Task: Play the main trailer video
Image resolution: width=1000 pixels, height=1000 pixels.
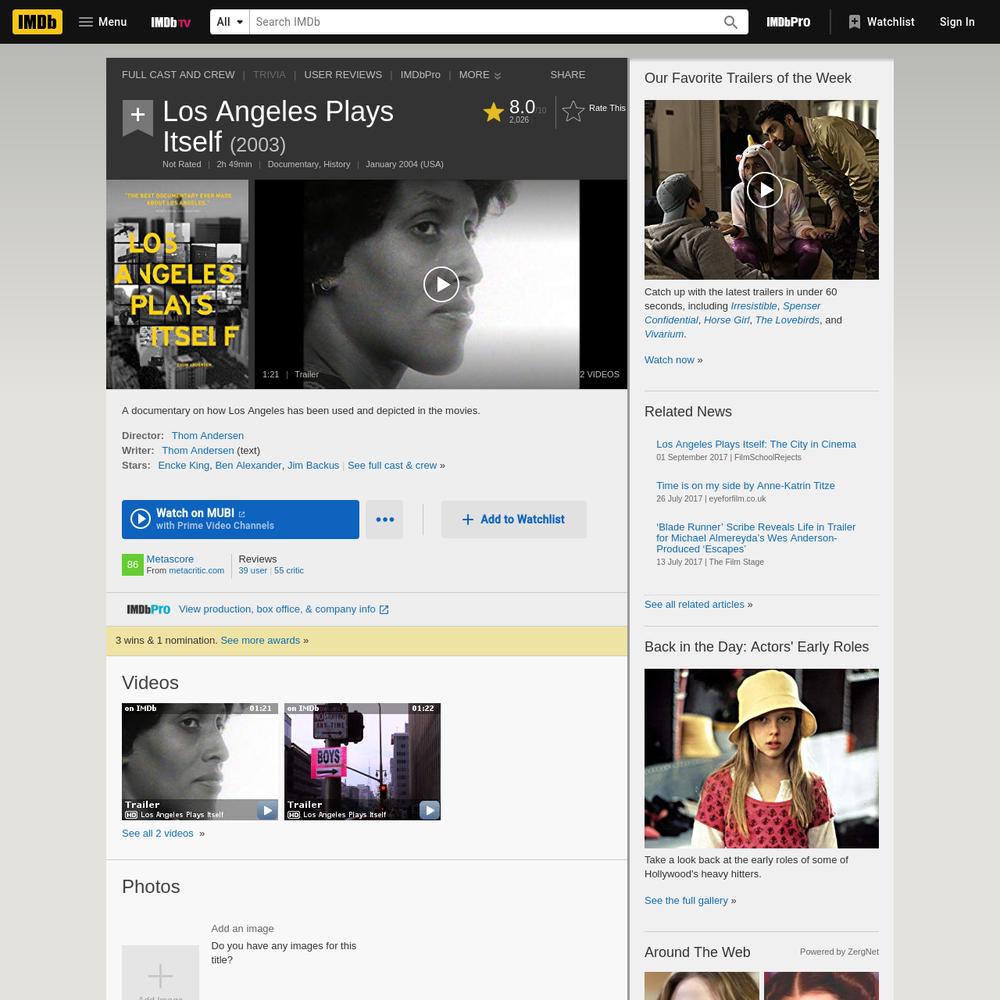Action: point(441,284)
